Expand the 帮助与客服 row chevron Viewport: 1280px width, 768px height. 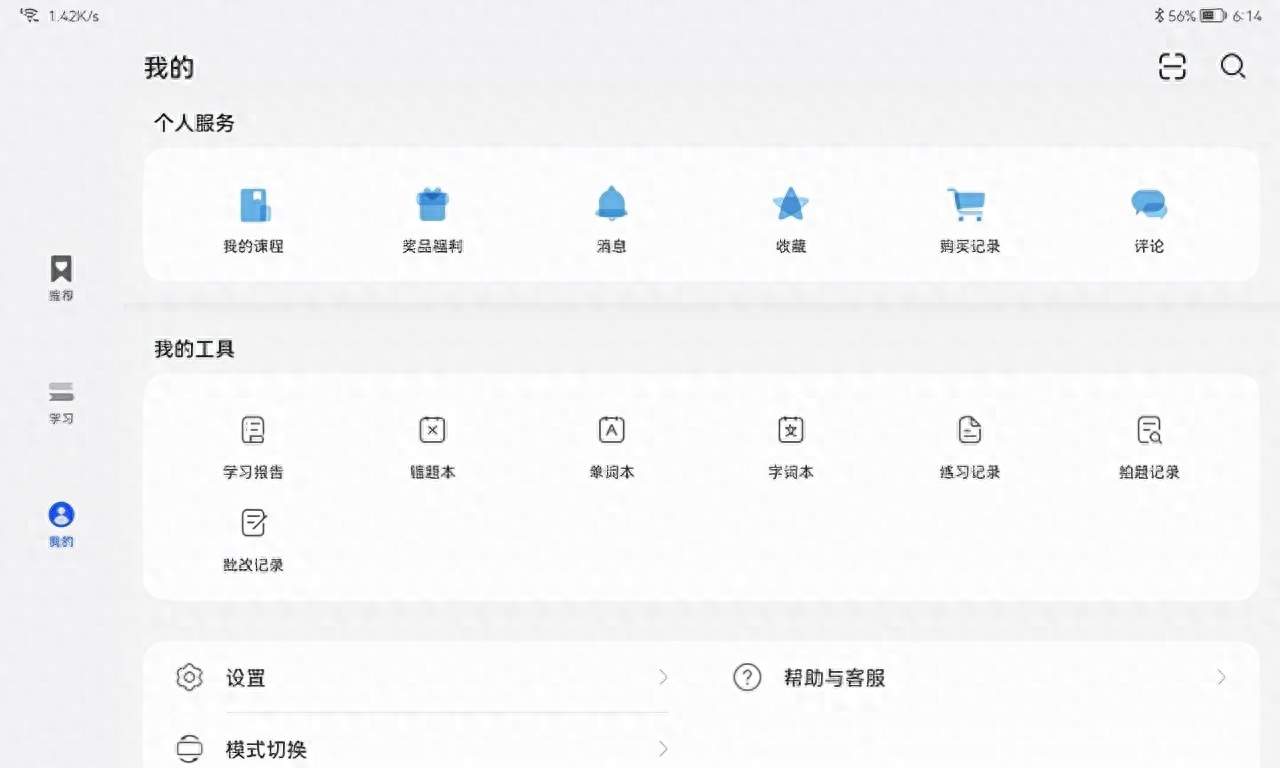tap(1221, 678)
